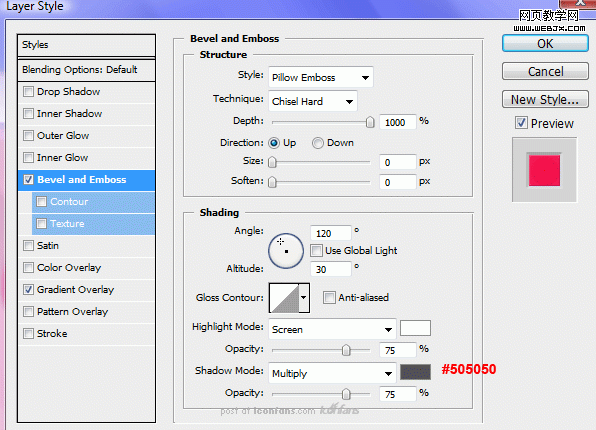The image size is (596, 430).
Task: Click the OK button
Action: click(x=545, y=44)
